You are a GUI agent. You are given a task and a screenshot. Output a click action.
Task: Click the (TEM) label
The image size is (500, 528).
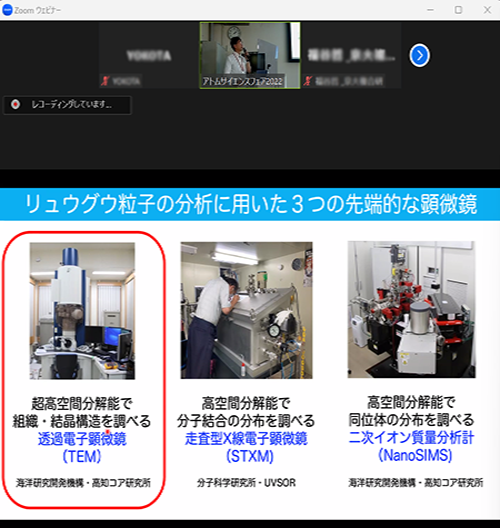coord(82,457)
